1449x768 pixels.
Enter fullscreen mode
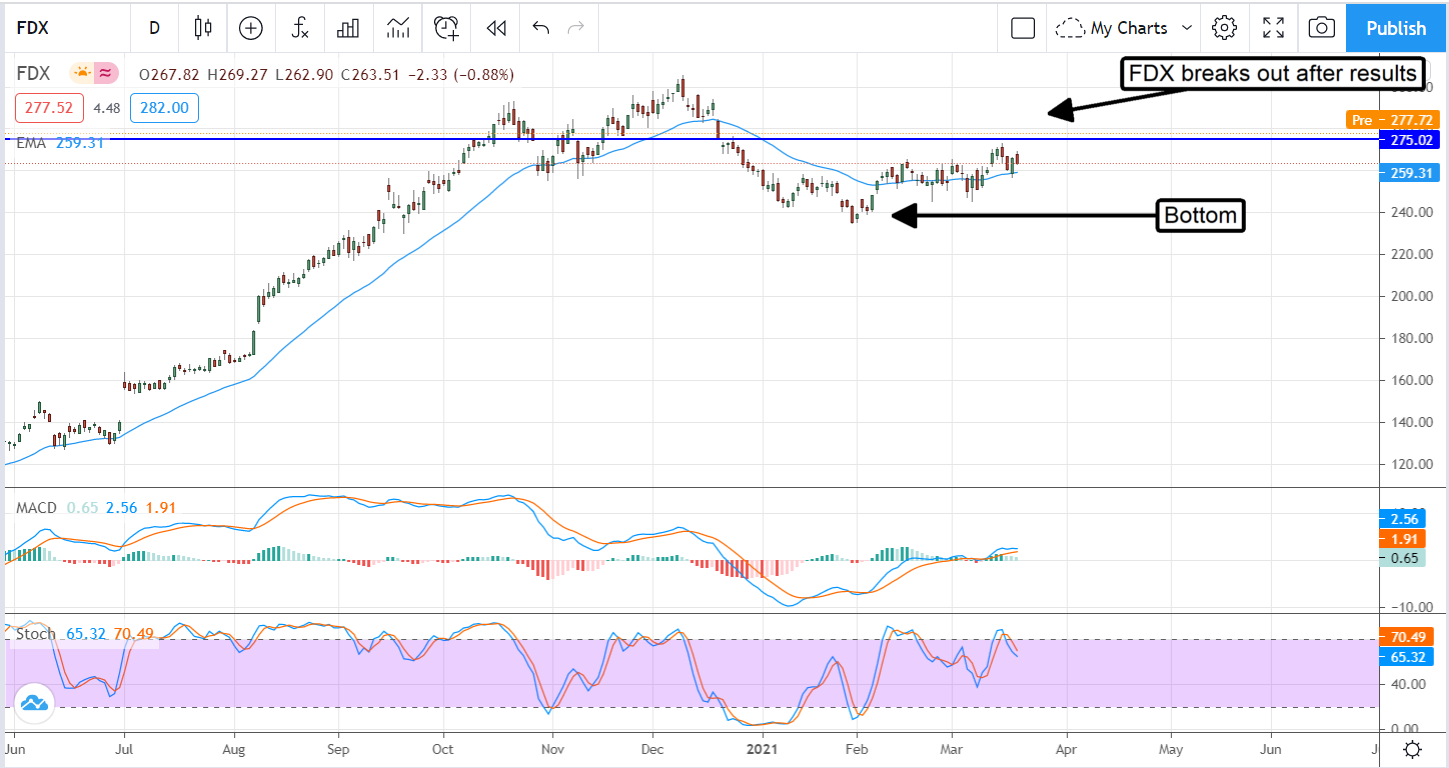(x=1273, y=28)
